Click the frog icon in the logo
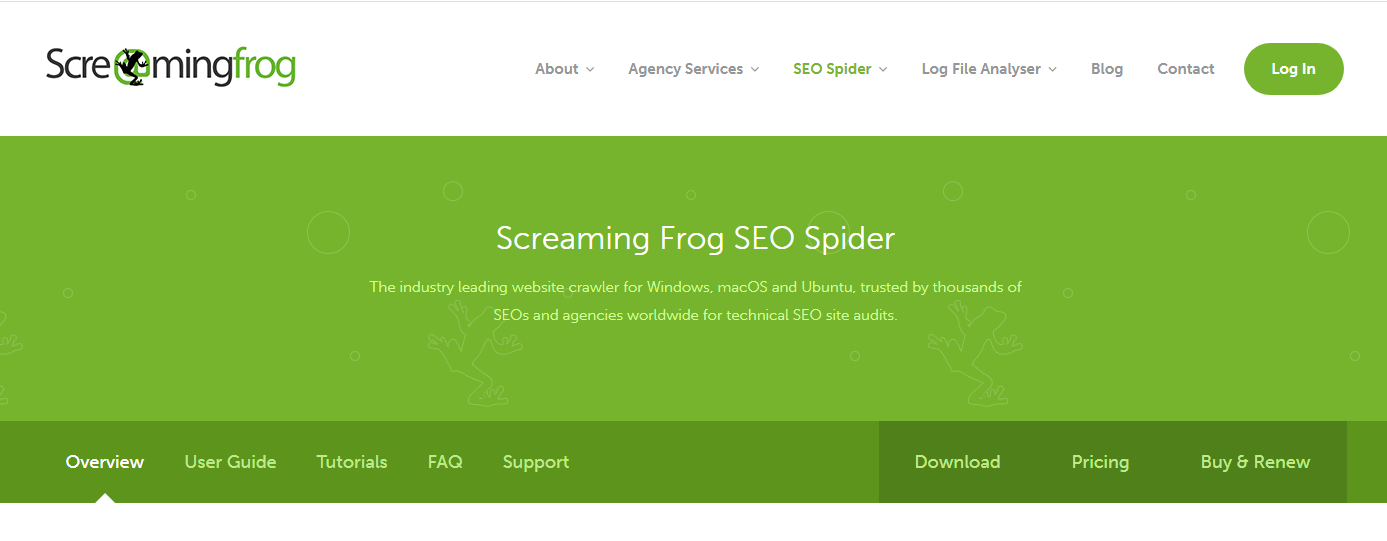The image size is (1387, 541). [130, 67]
